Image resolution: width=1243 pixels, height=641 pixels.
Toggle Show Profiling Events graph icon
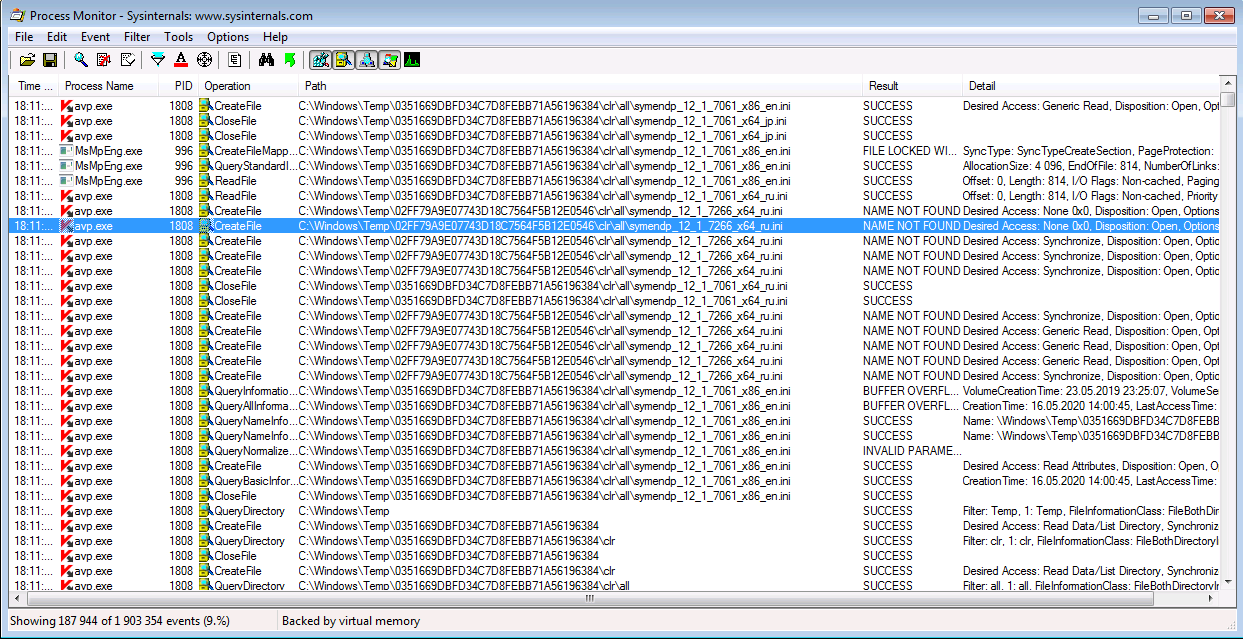pos(412,60)
